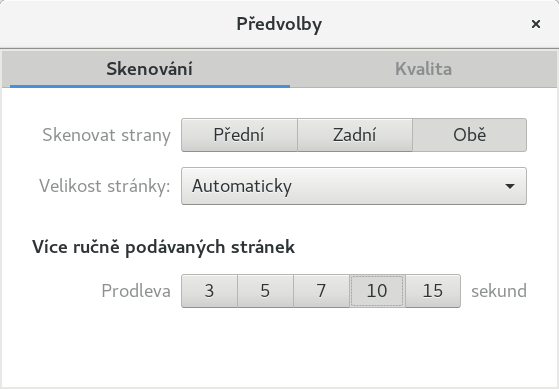Screen dimensions: 559x389
Task: Click the sekund label
Action: [x=499, y=291]
